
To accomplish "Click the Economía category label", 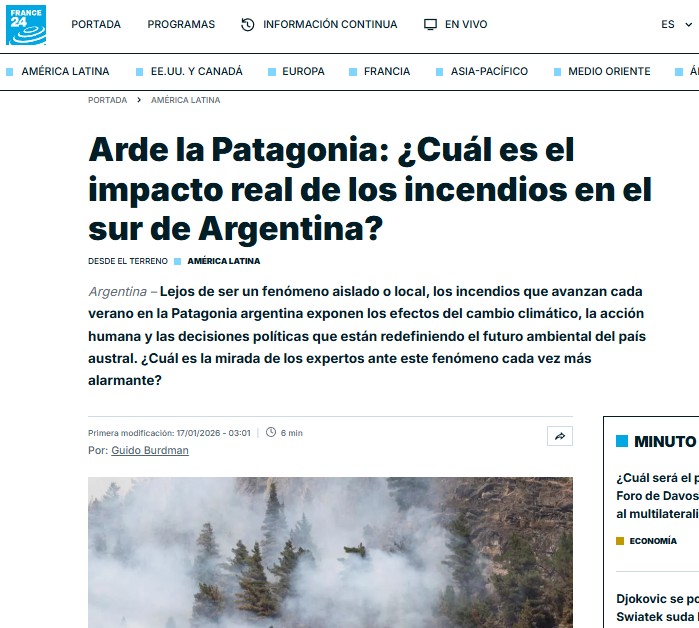I will click(653, 541).
